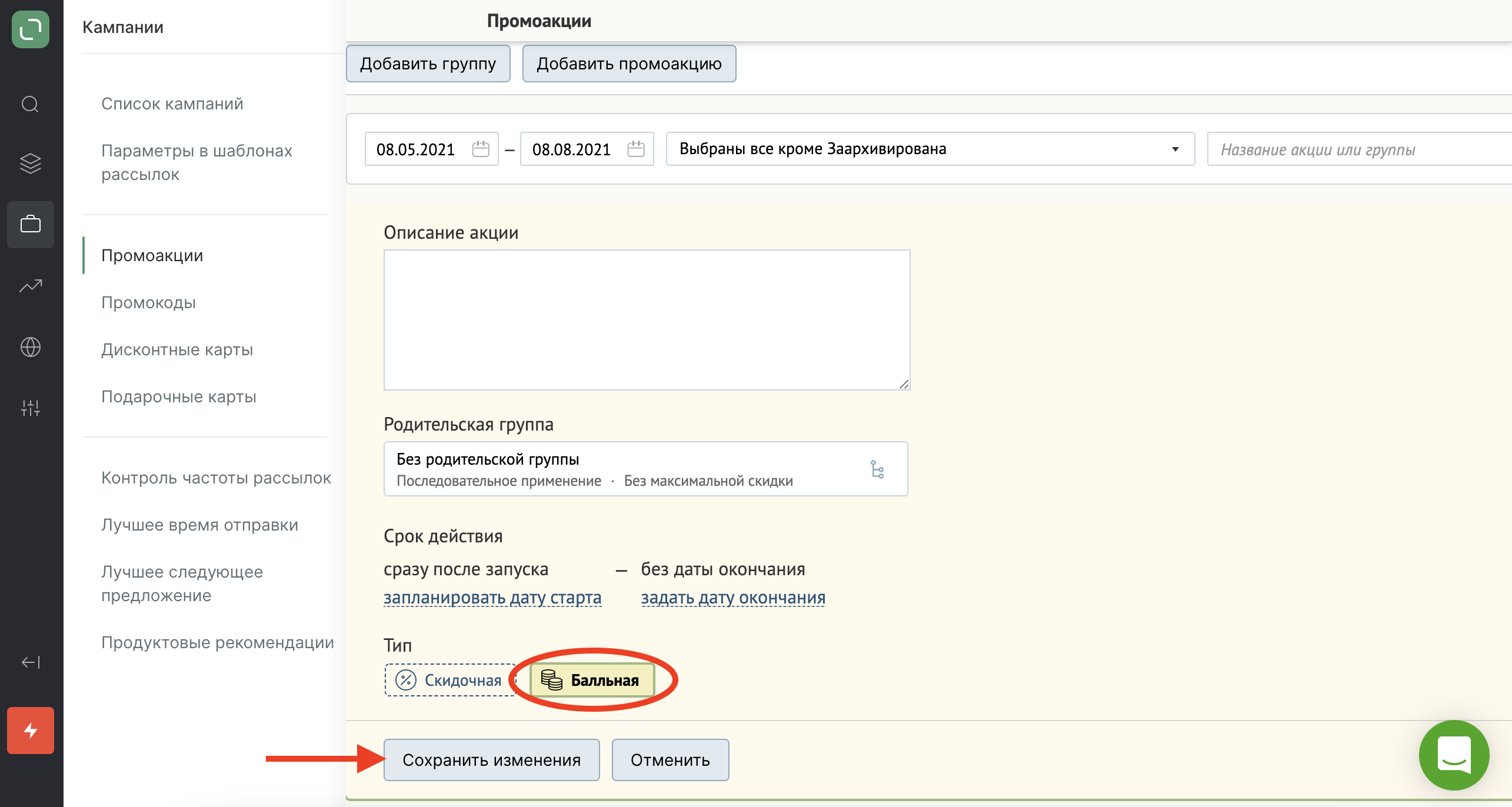Open Контроль частоты рассылок
Screen dimensions: 1512x807
coord(216,478)
